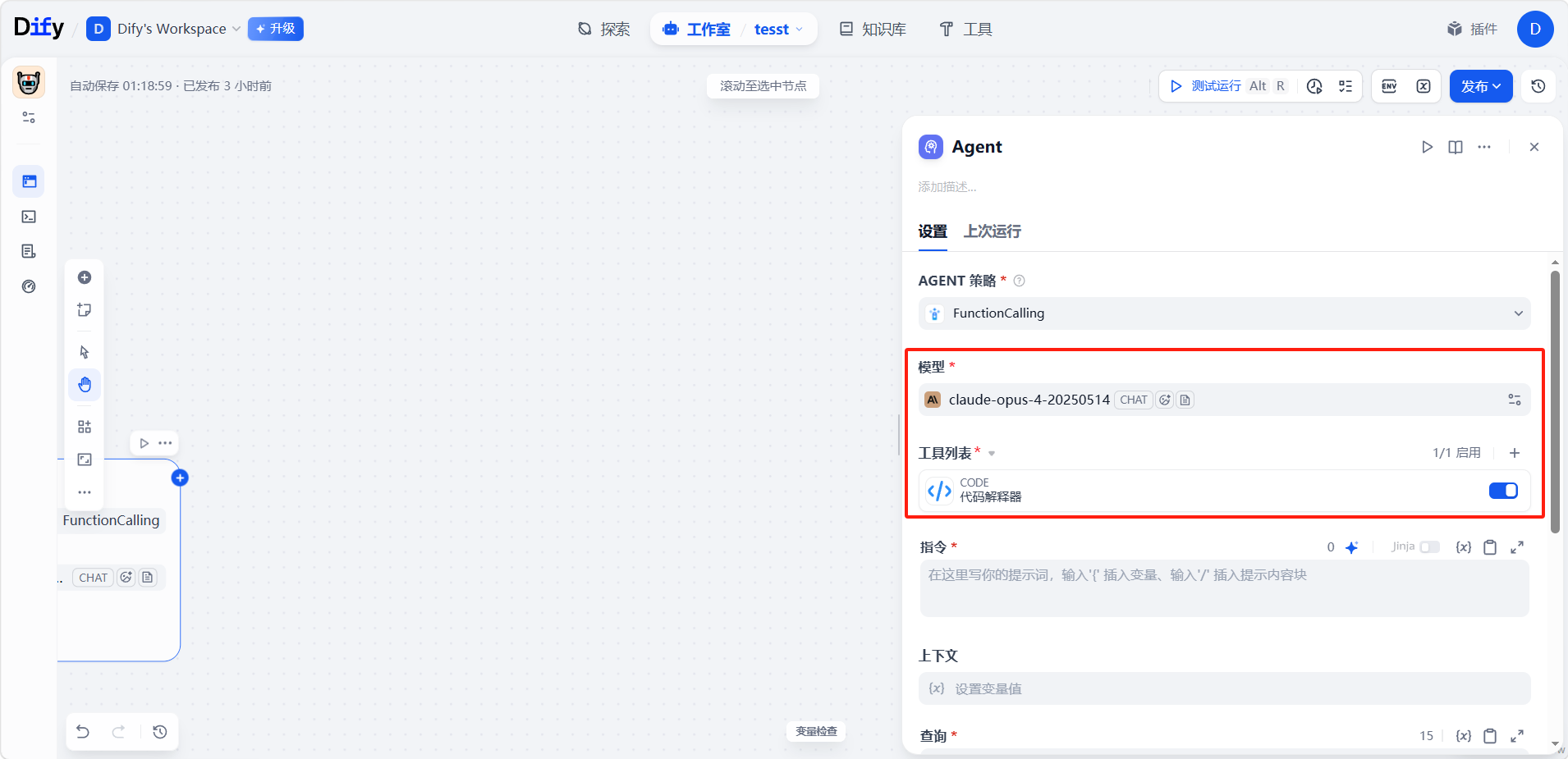Click the add node plus icon
Viewport: 1568px width, 759px height.
pyautogui.click(x=85, y=277)
